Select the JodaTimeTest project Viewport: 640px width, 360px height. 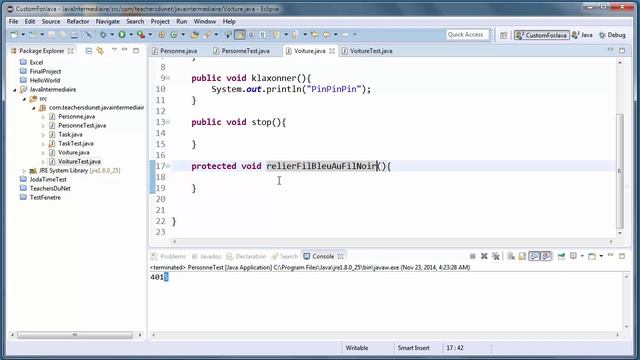(x=48, y=180)
